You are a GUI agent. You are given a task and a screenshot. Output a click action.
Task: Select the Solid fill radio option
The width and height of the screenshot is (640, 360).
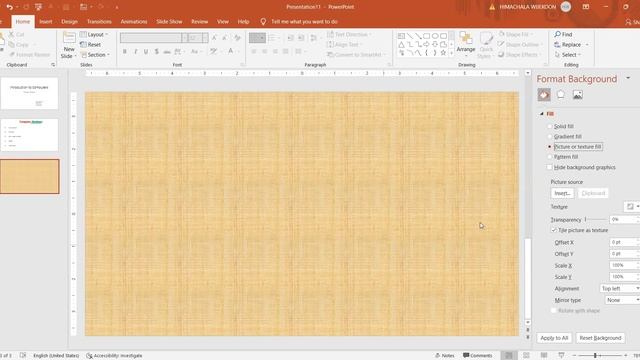(x=549, y=127)
